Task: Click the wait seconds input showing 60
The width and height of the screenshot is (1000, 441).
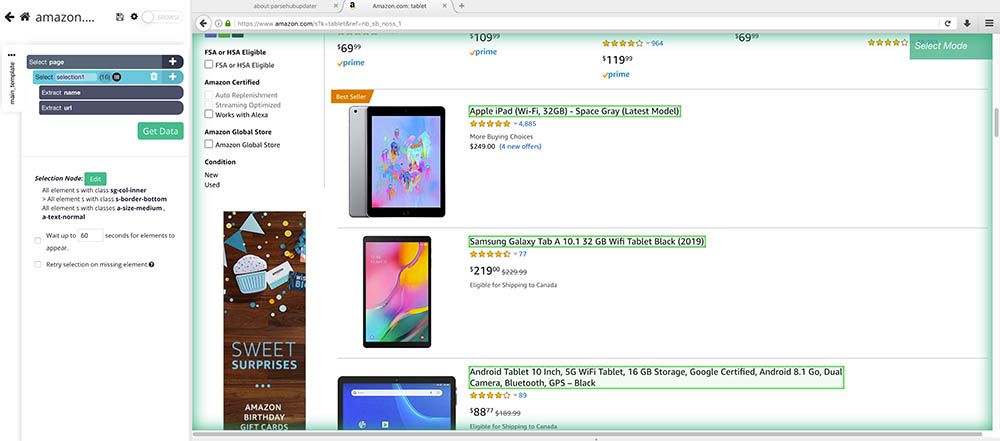Action: click(90, 235)
